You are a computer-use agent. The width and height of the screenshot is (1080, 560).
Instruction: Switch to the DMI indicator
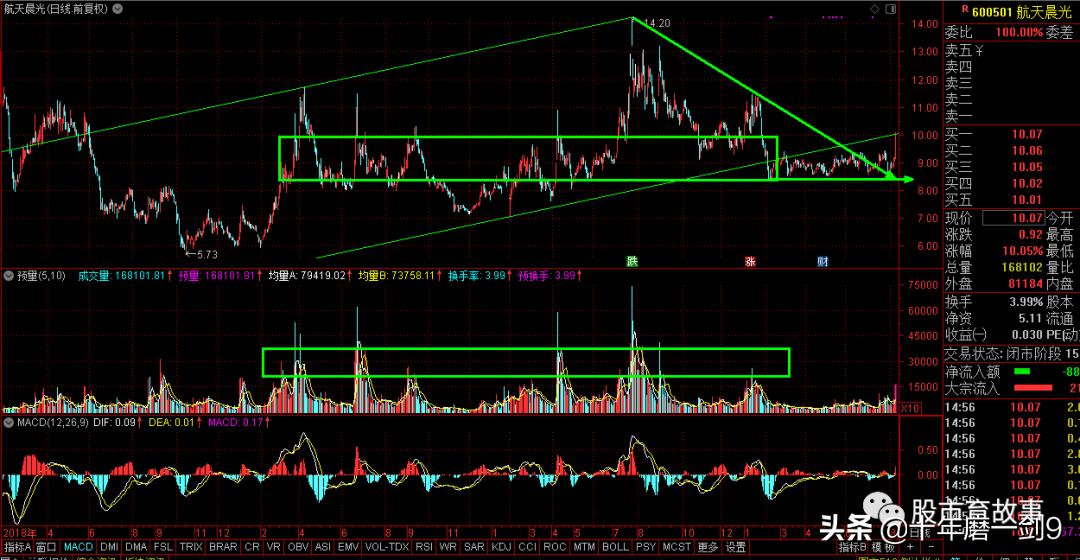[109, 547]
